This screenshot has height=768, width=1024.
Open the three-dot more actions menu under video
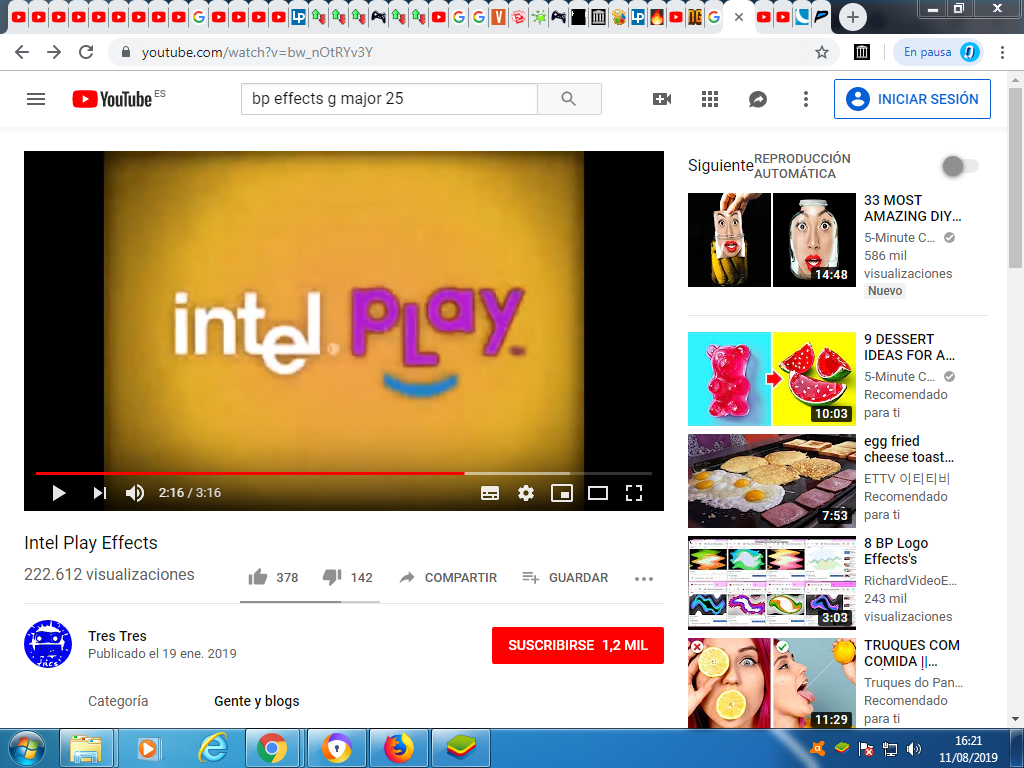click(643, 578)
